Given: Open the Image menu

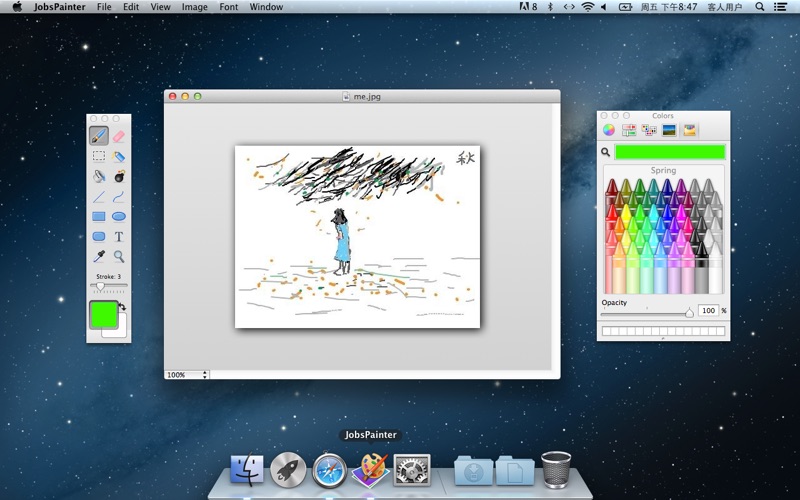Looking at the screenshot, I should pos(194,7).
